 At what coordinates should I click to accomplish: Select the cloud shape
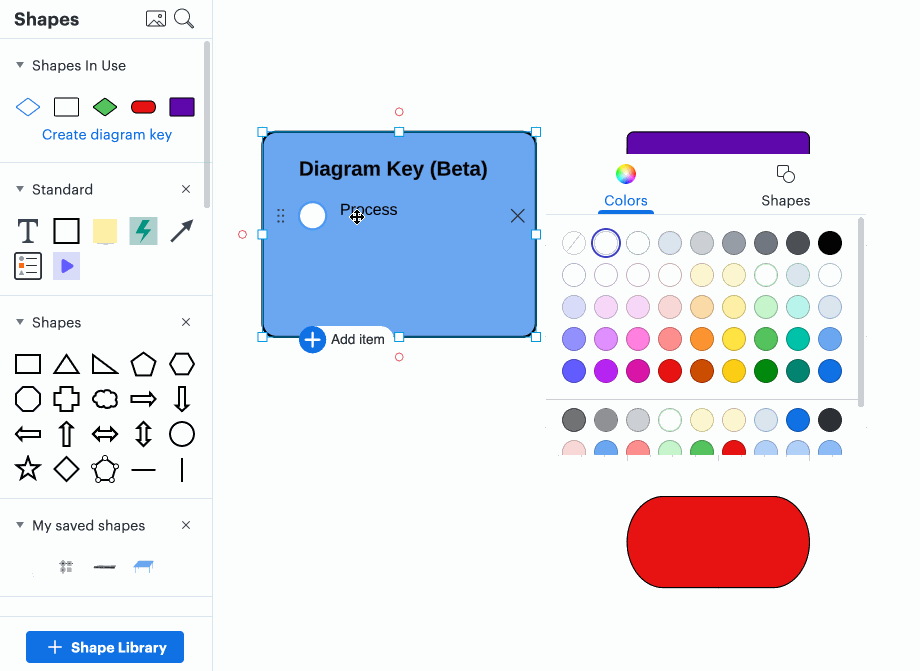(x=104, y=398)
